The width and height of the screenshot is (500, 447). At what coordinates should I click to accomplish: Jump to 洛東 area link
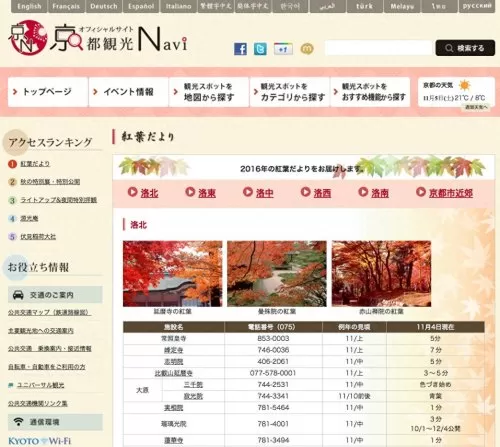click(207, 193)
